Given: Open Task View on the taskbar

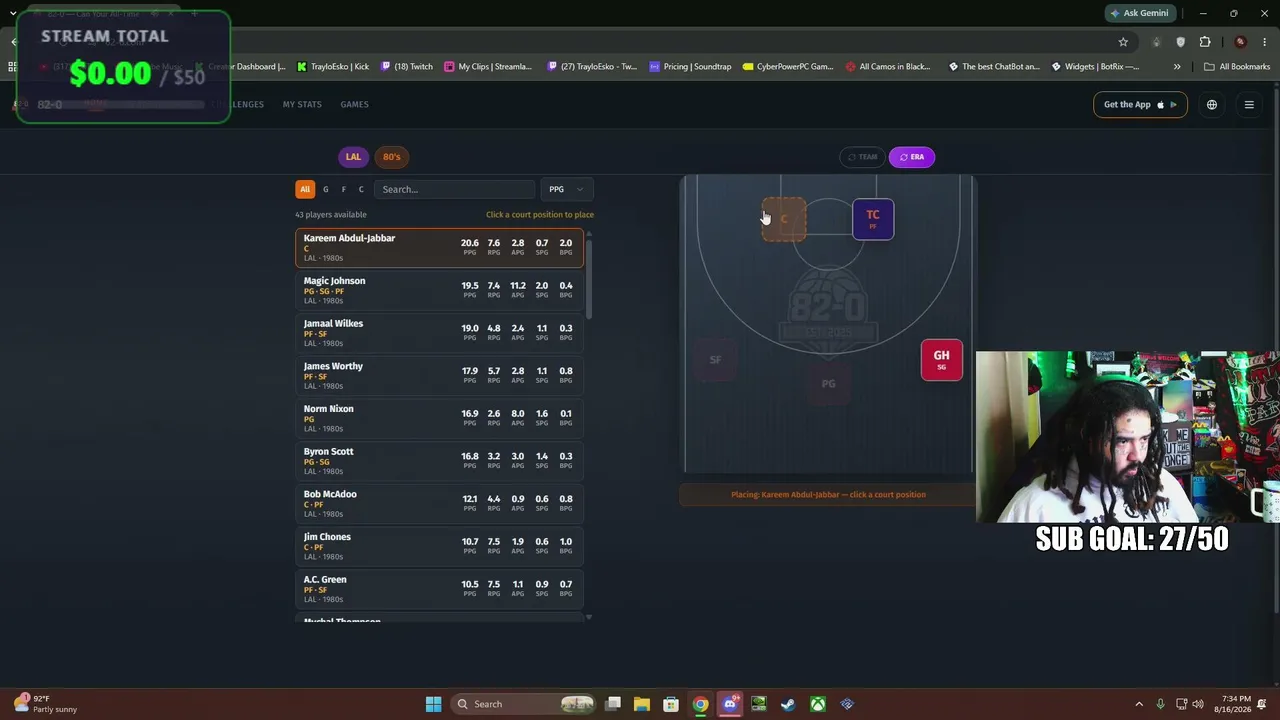Looking at the screenshot, I should click(613, 704).
